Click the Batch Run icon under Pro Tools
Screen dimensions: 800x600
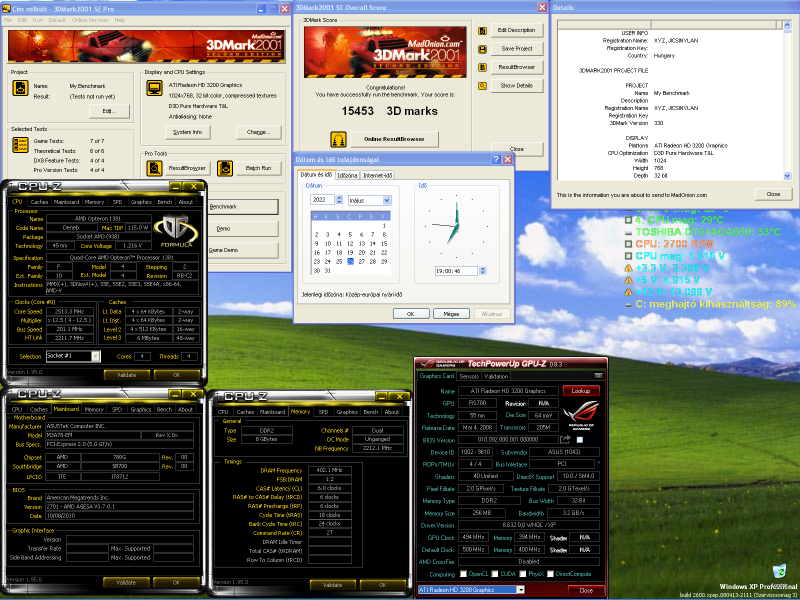tap(225, 168)
